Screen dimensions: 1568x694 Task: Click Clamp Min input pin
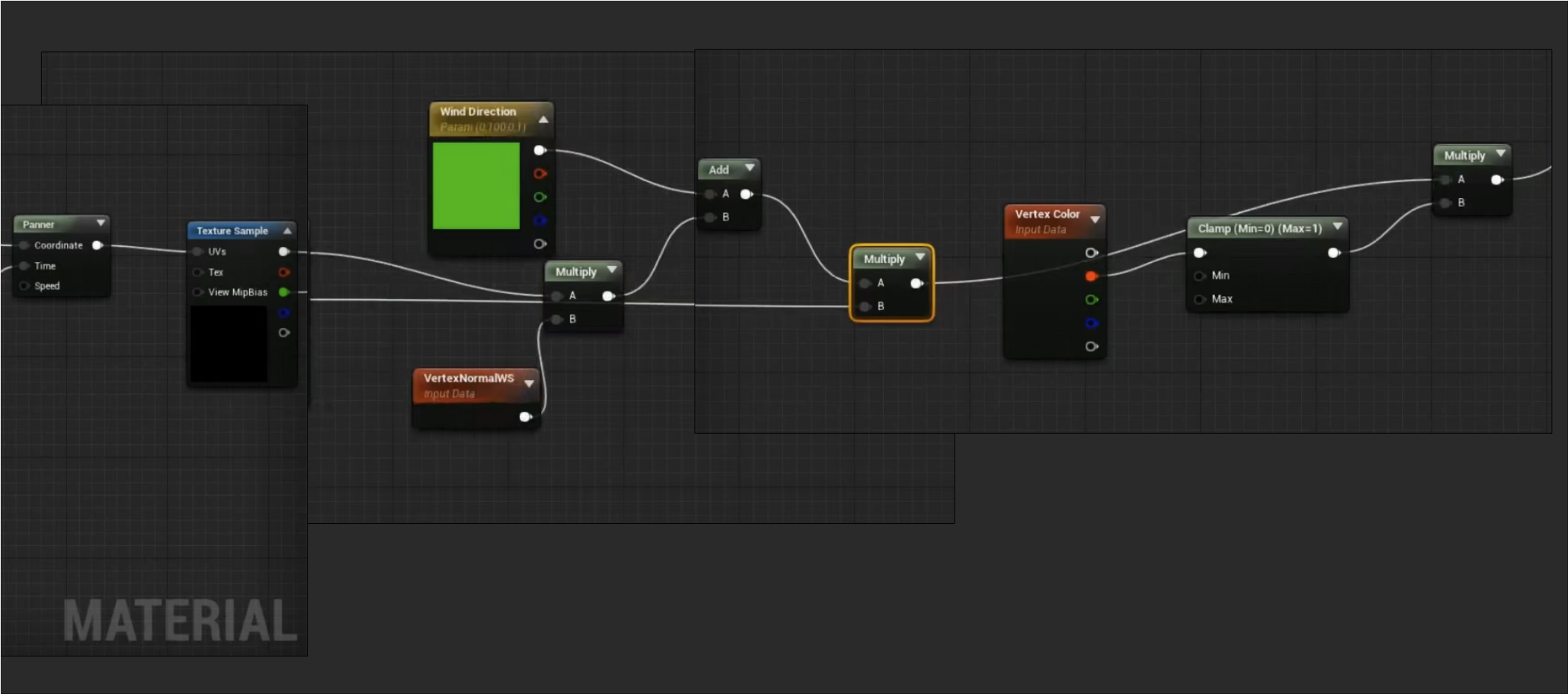tap(1199, 276)
